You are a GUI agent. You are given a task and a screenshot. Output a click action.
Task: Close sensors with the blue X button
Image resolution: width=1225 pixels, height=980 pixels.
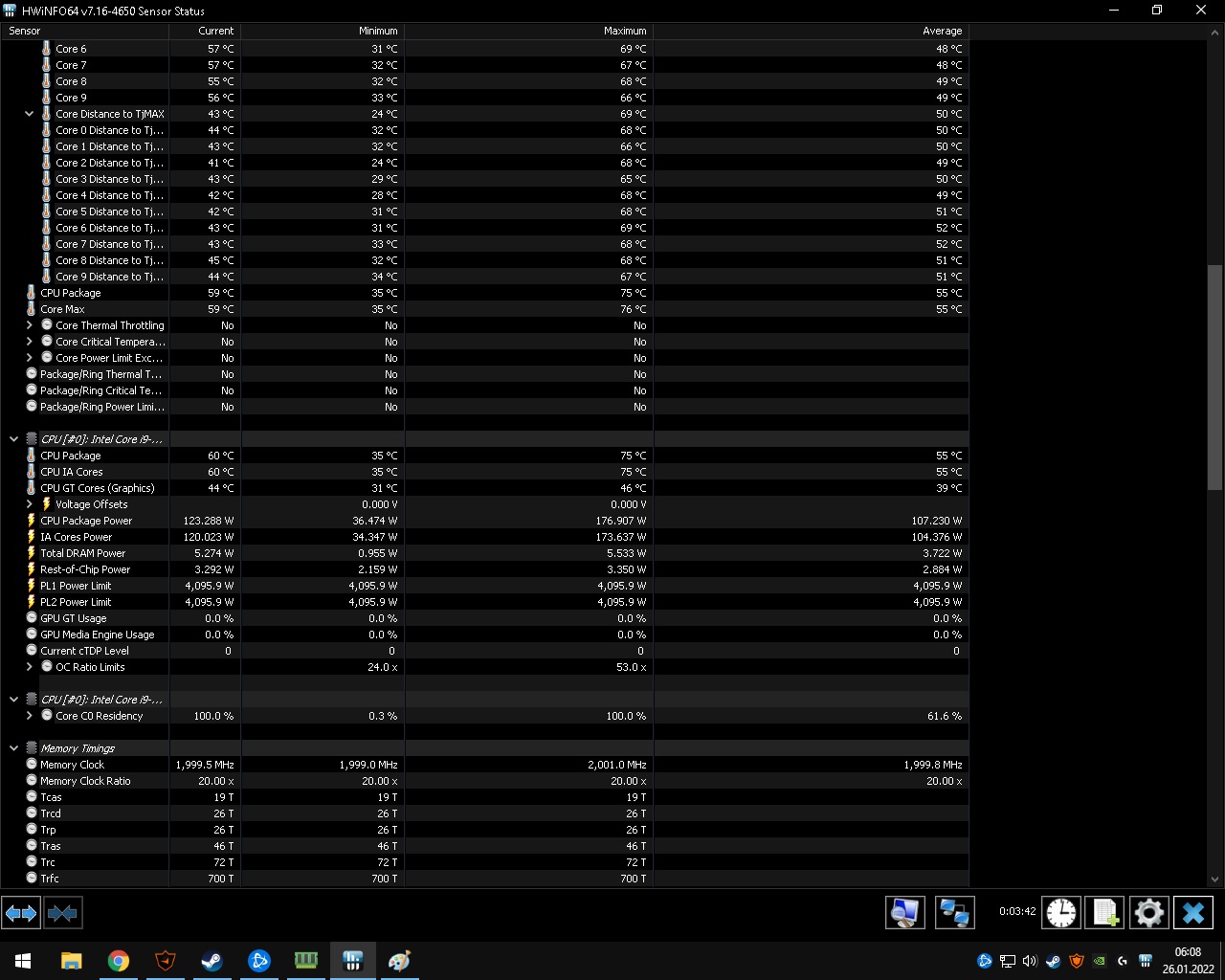point(1193,913)
